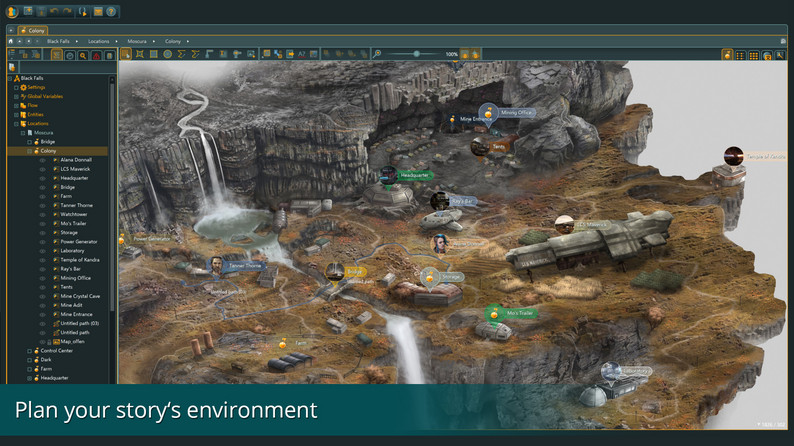Collapse the Colony tree node
Viewport: 794px width, 446px height.
(x=29, y=151)
